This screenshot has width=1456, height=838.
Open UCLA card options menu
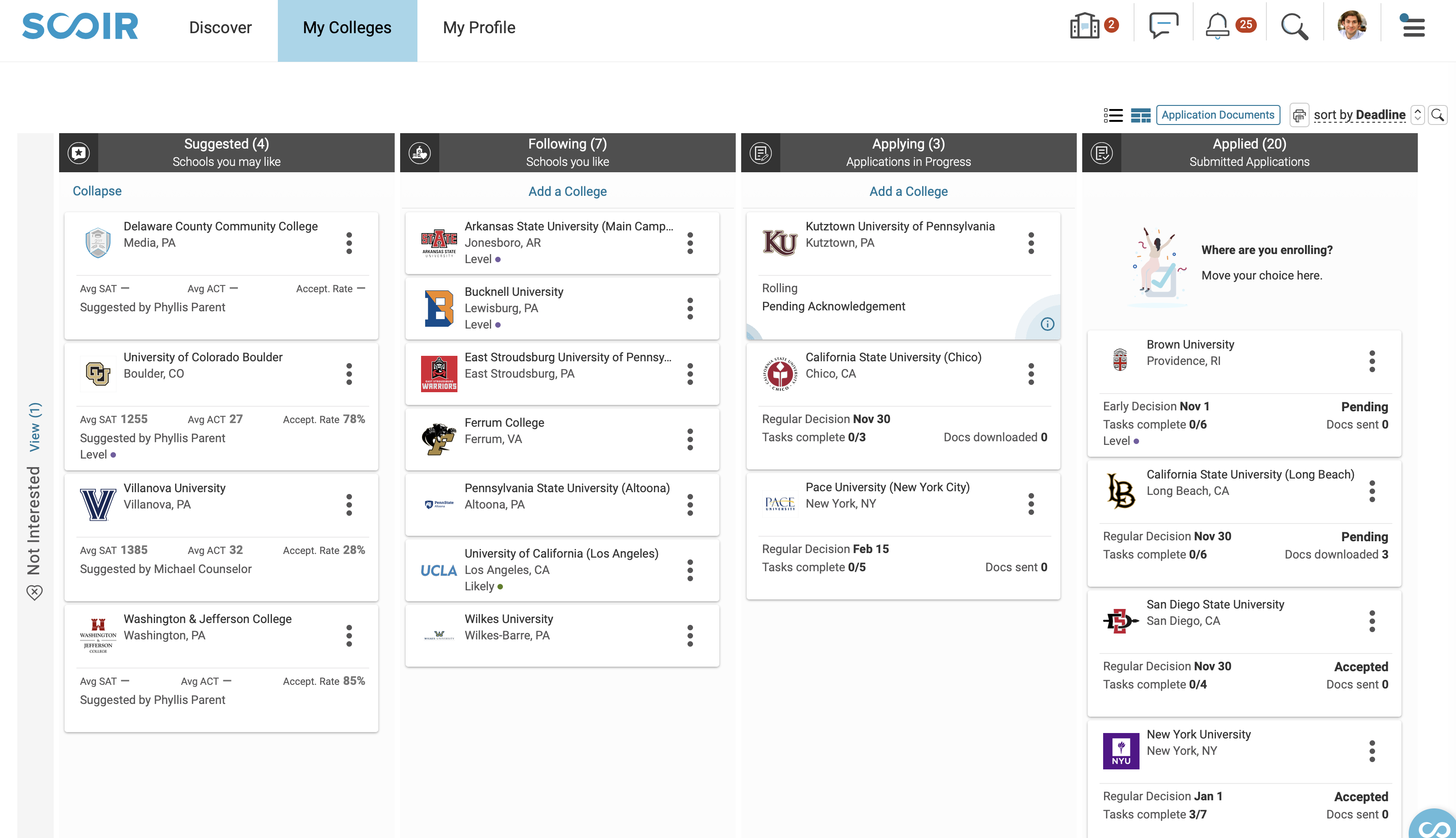690,570
